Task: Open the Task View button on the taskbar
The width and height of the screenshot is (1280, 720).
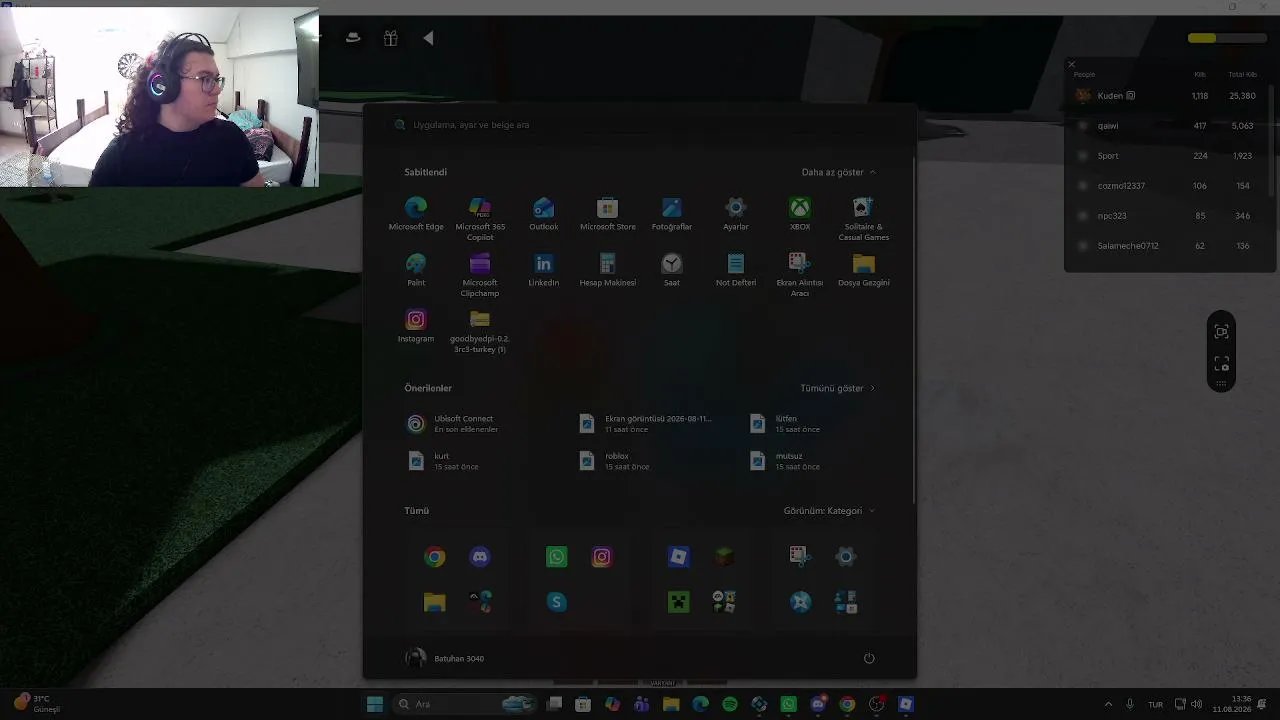Action: tap(554, 704)
